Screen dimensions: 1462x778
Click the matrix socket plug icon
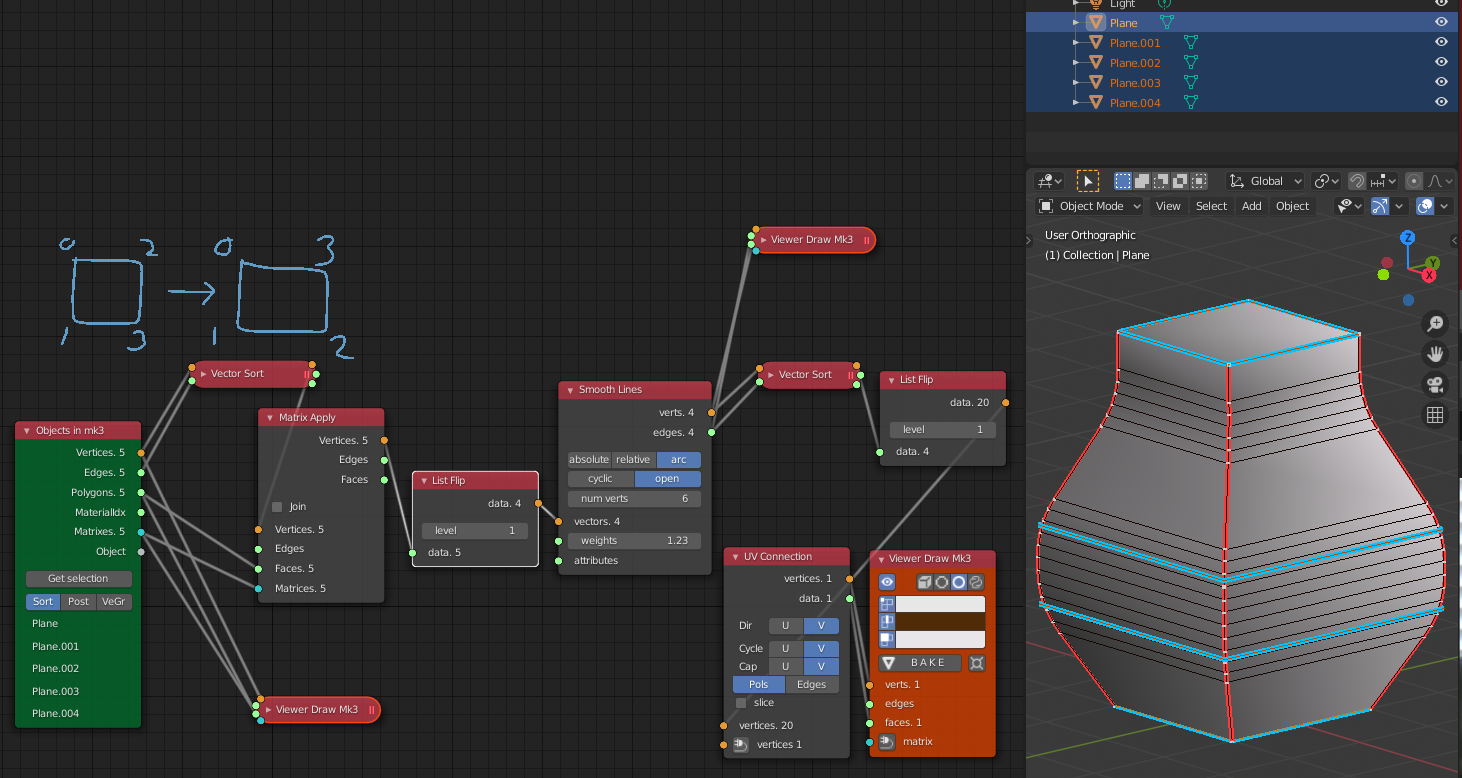tap(887, 742)
